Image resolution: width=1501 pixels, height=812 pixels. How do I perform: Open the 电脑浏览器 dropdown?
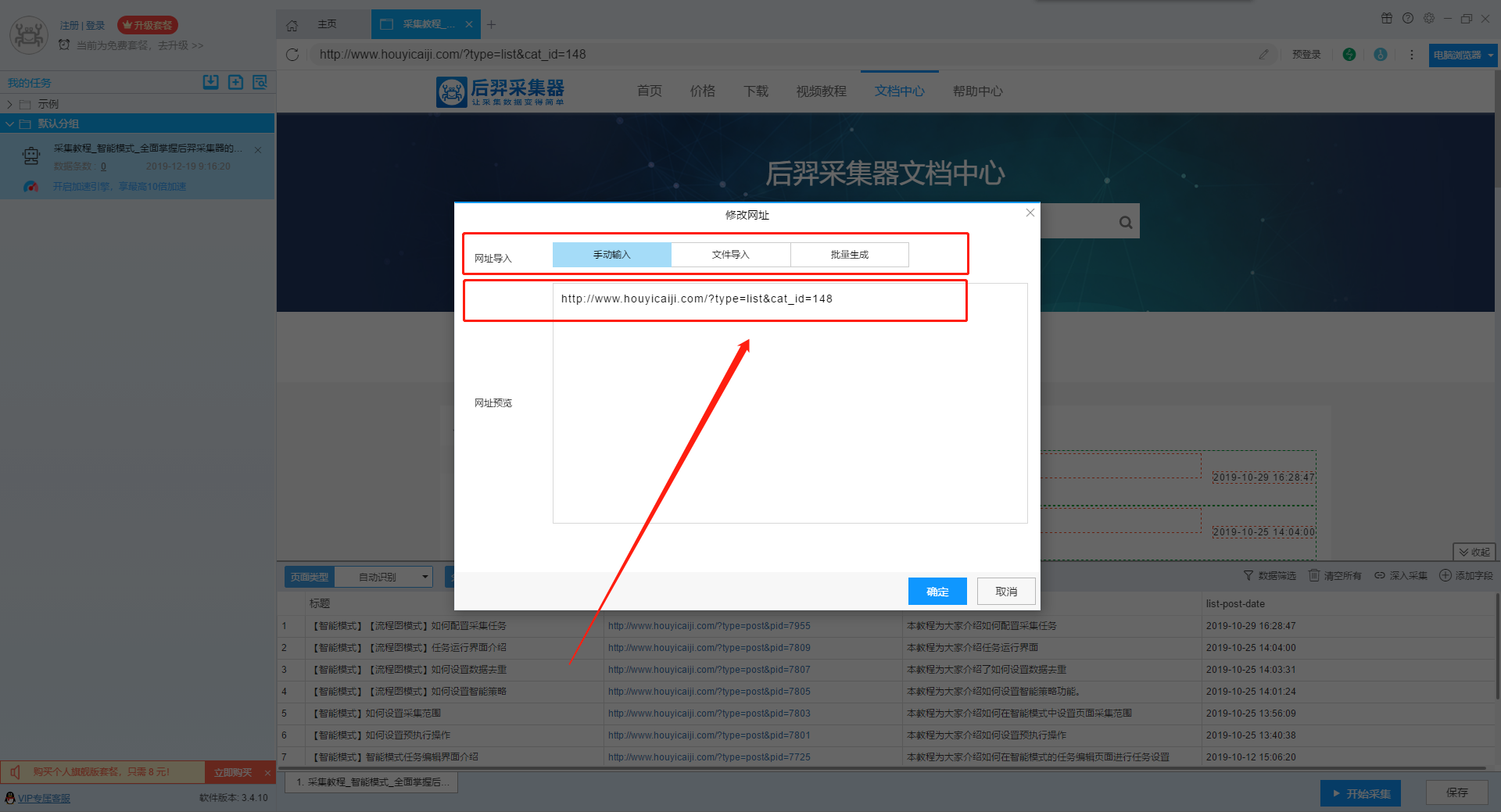[1462, 55]
